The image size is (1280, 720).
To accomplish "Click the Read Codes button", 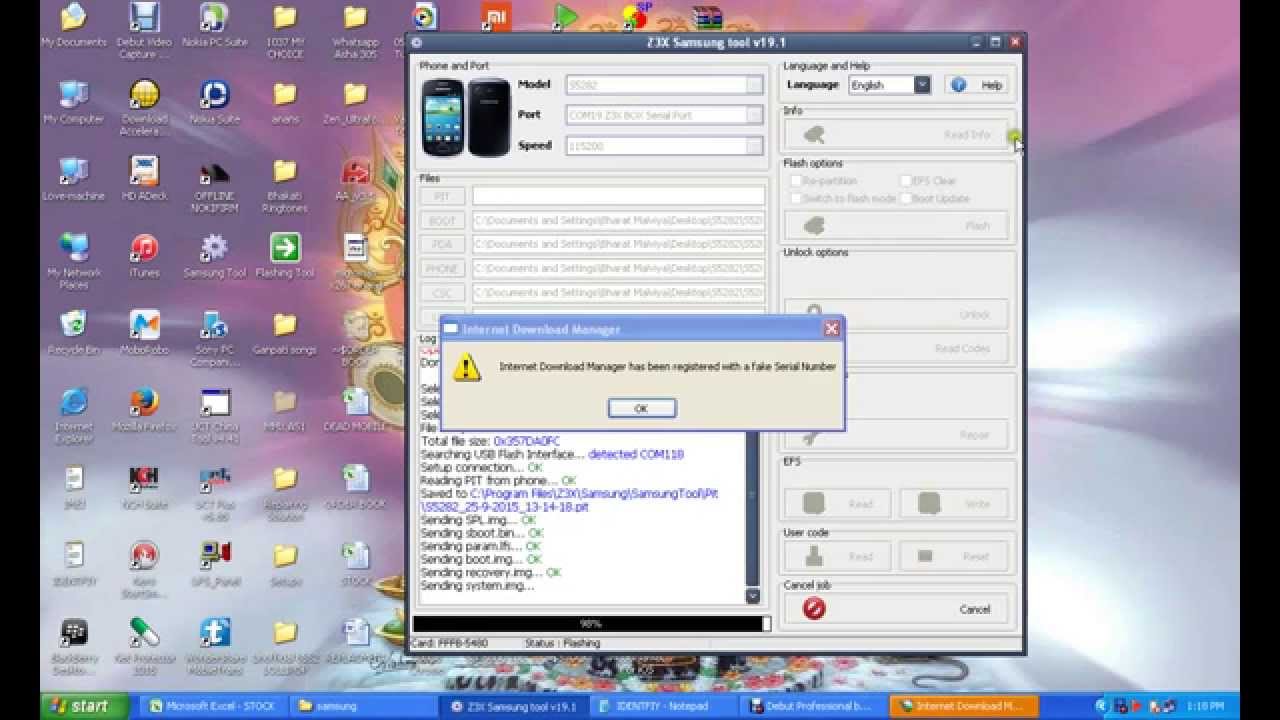I will click(x=897, y=348).
